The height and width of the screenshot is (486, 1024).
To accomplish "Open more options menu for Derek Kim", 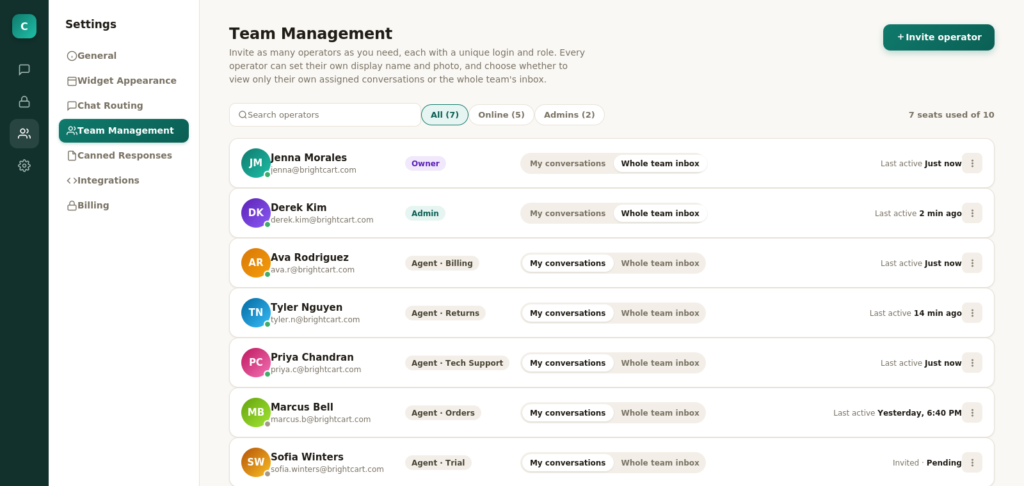I will tap(972, 213).
